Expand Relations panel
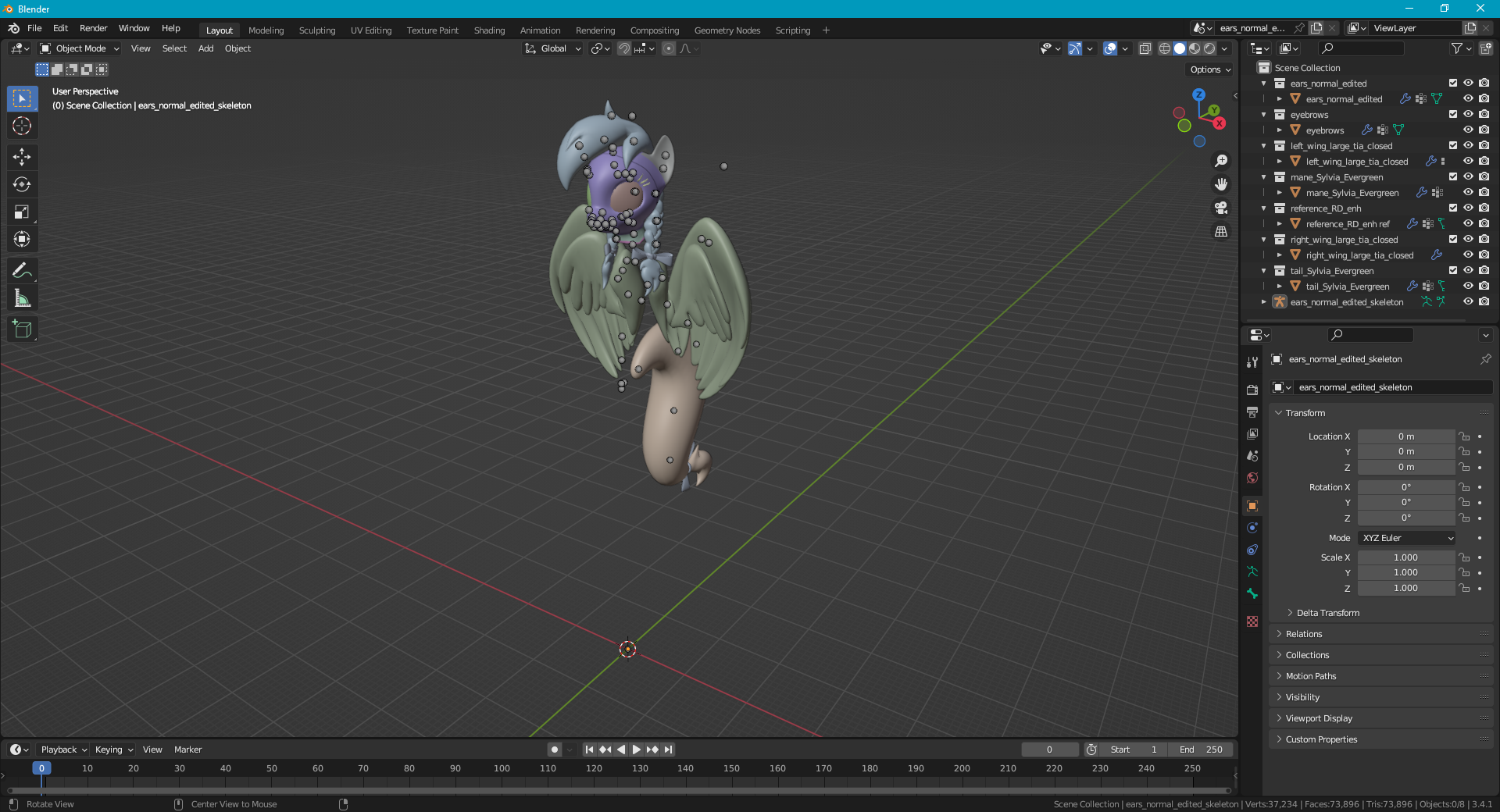The height and width of the screenshot is (812, 1500). (1303, 634)
